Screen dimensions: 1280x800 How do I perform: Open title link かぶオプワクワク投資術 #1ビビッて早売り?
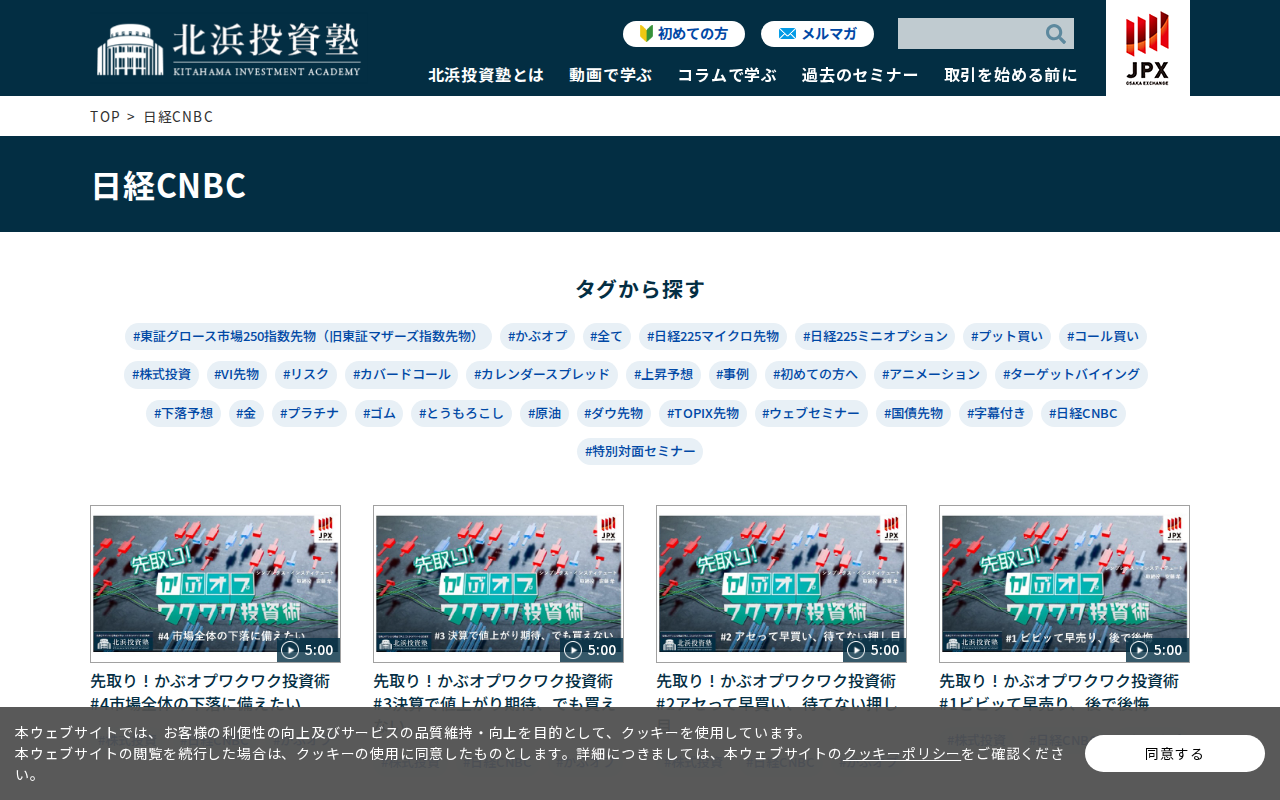pos(1059,692)
